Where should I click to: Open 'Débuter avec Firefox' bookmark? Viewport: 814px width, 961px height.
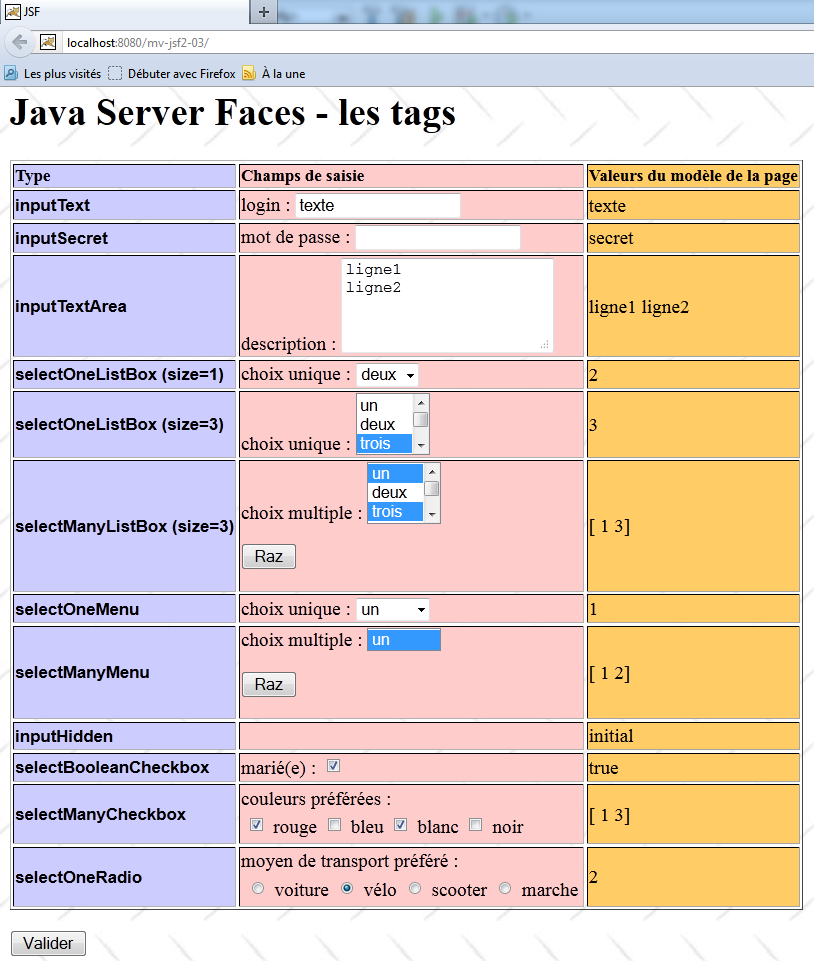[x=172, y=73]
